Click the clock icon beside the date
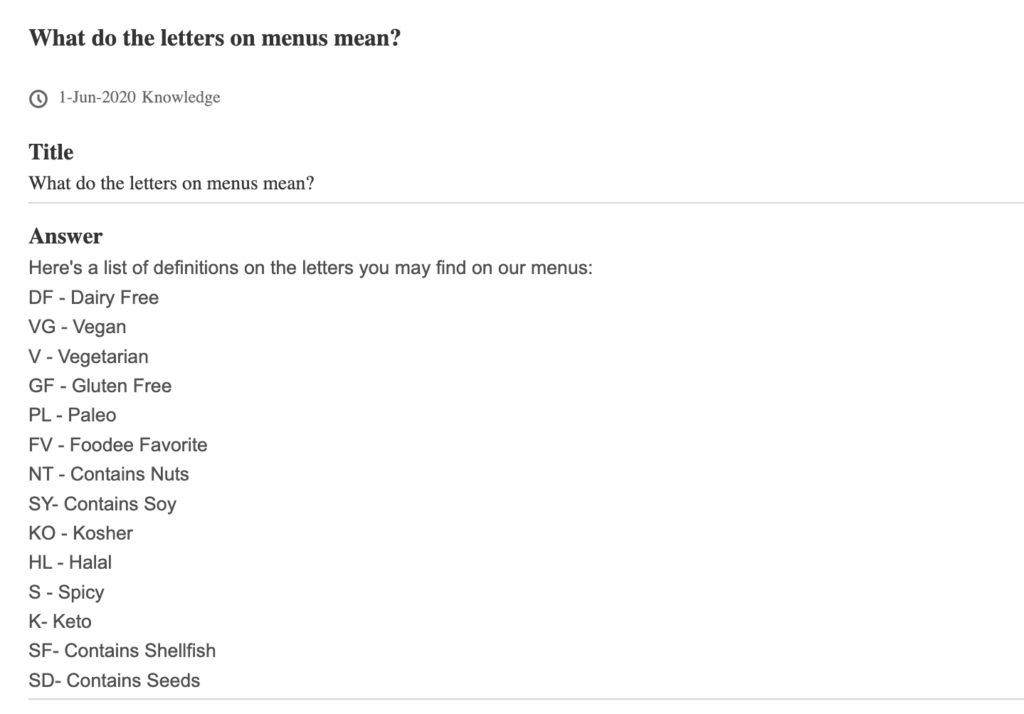1024x714 pixels. click(38, 99)
